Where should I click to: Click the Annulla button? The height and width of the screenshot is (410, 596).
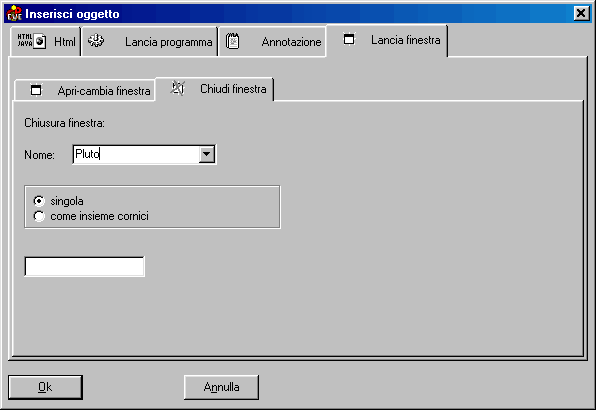pyautogui.click(x=221, y=387)
